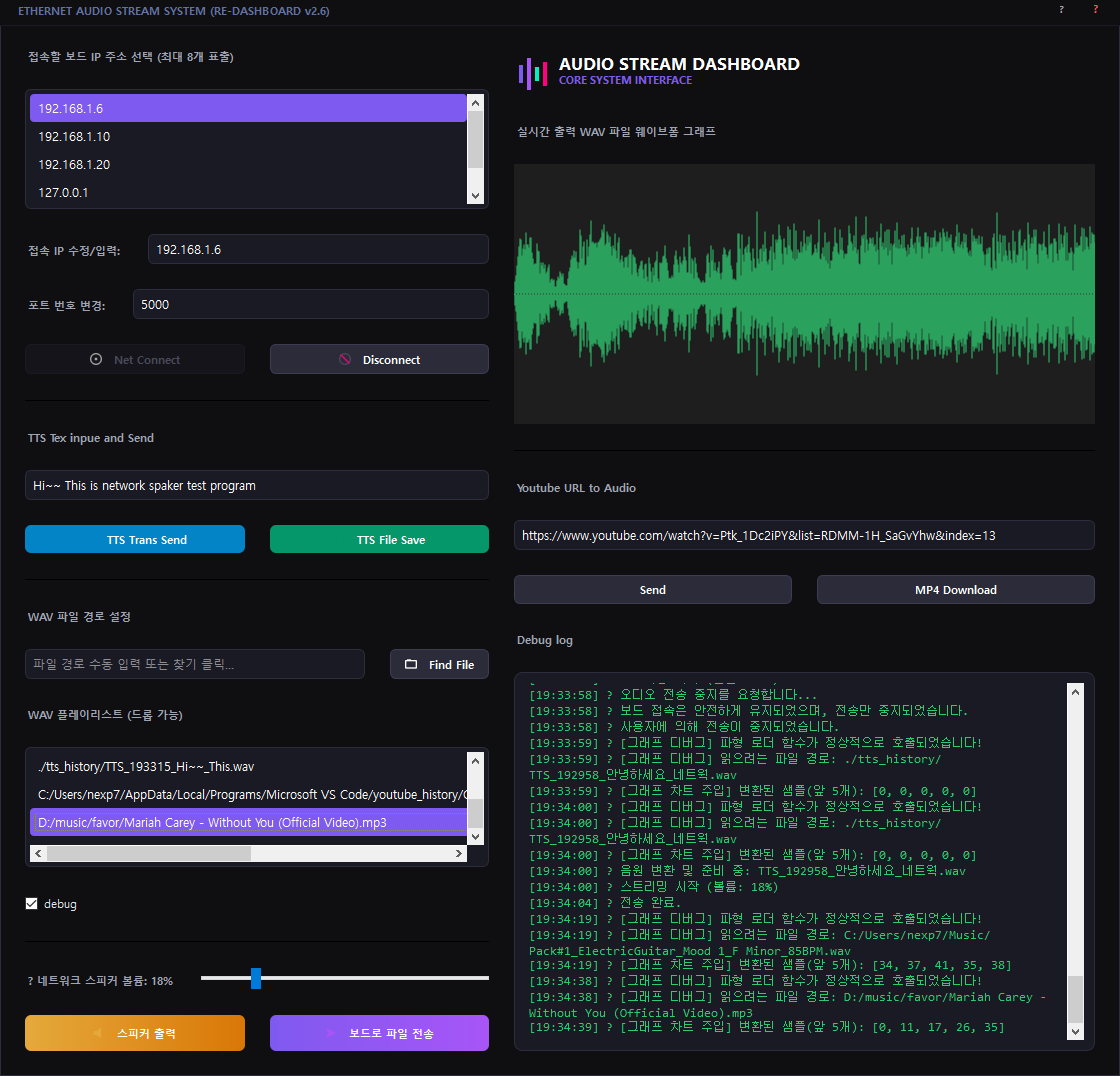Click the YouTube Send button
The width and height of the screenshot is (1120, 1076).
click(x=653, y=589)
